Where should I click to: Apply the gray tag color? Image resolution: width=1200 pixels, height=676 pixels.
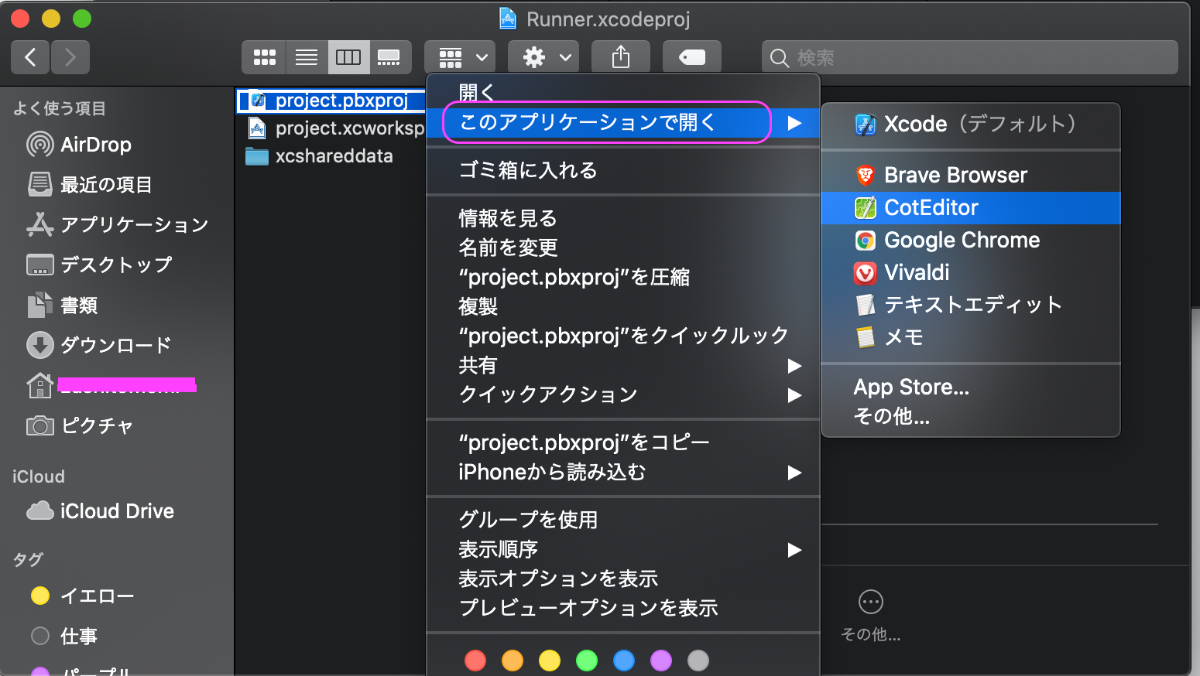pyautogui.click(x=698, y=660)
